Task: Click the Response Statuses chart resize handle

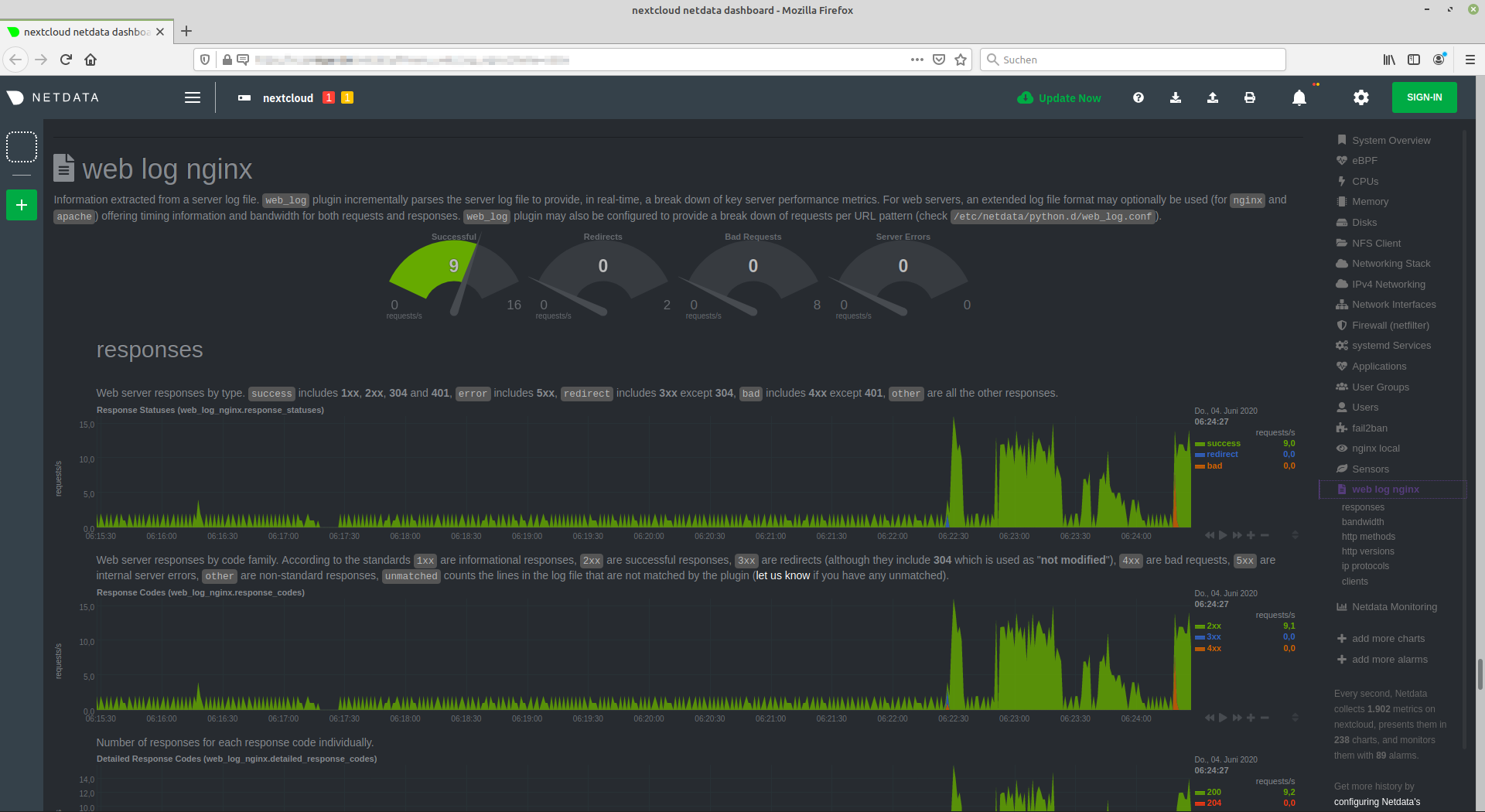Action: click(1295, 535)
